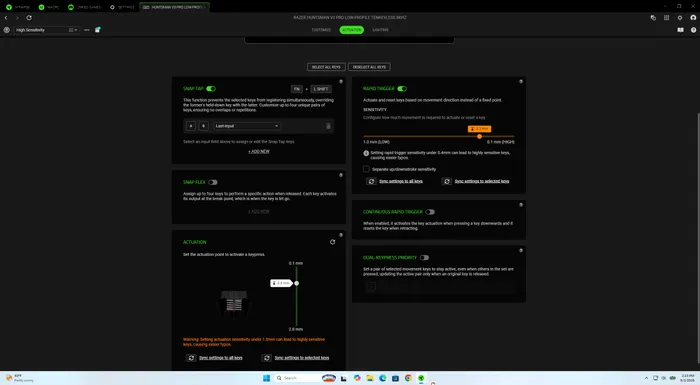Delete the A/D Snap Tap pair trash icon
This screenshot has height=385, width=700.
point(328,126)
